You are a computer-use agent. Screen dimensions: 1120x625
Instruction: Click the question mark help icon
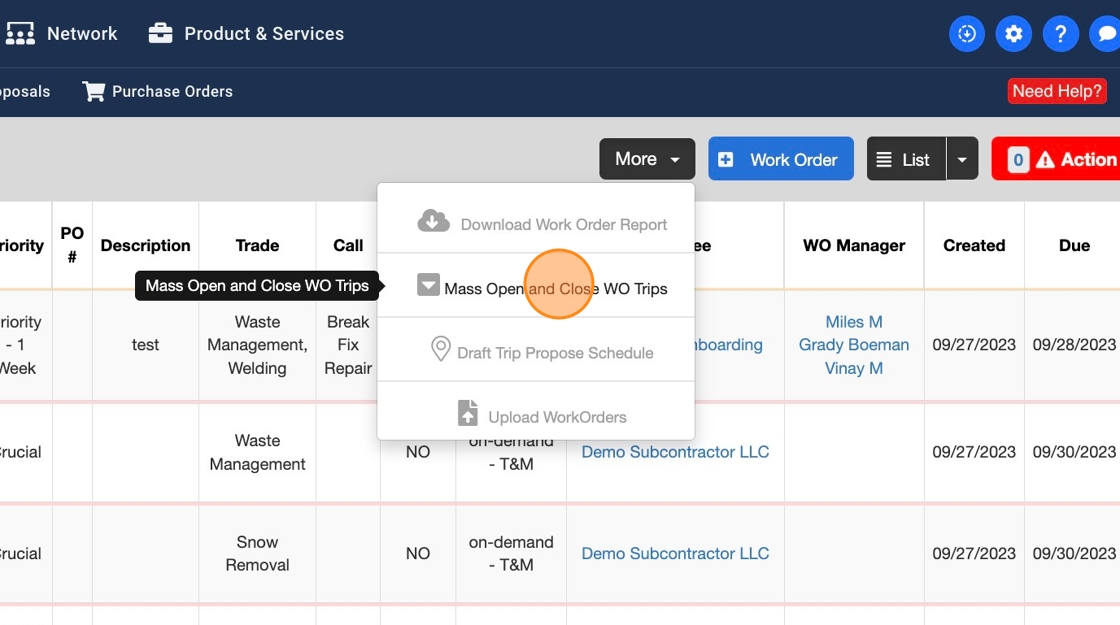pyautogui.click(x=1060, y=34)
